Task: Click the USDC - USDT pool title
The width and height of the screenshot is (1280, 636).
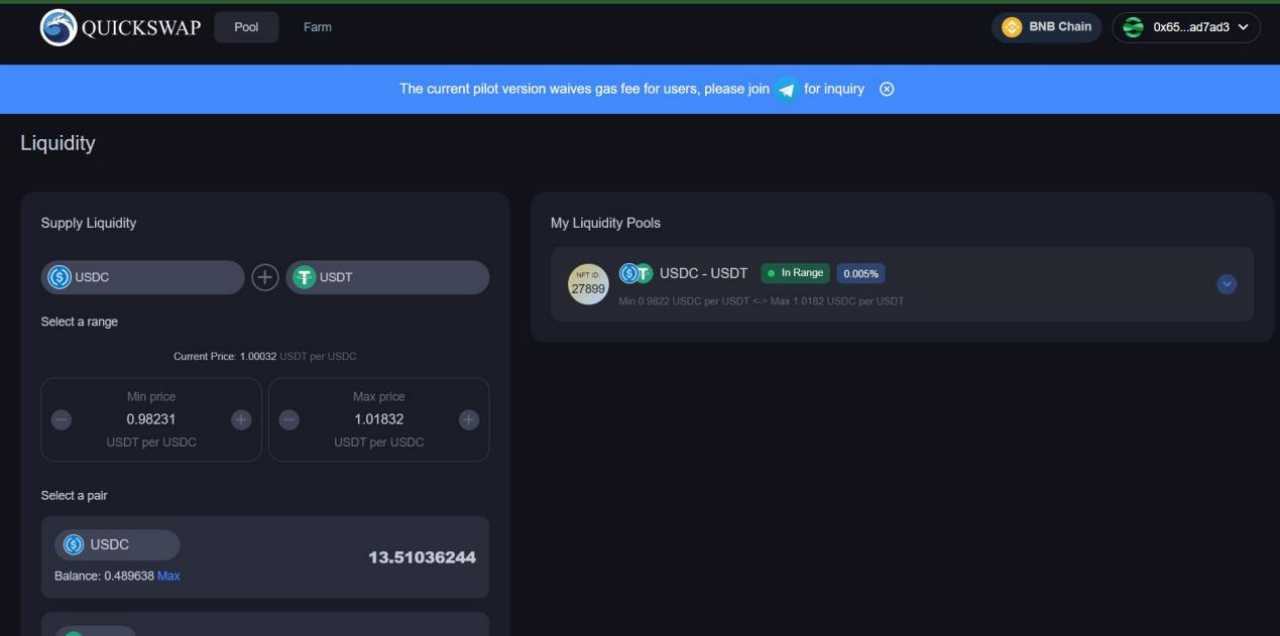Action: 704,273
